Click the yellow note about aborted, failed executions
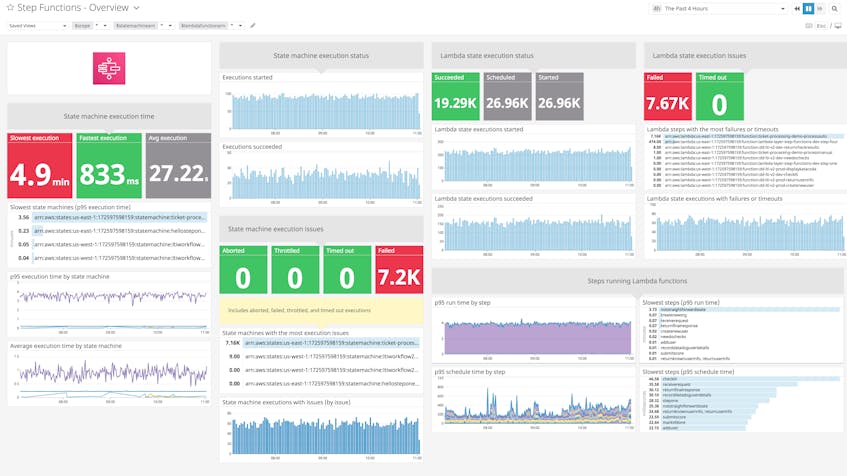This screenshot has height=476, width=847. (321, 310)
